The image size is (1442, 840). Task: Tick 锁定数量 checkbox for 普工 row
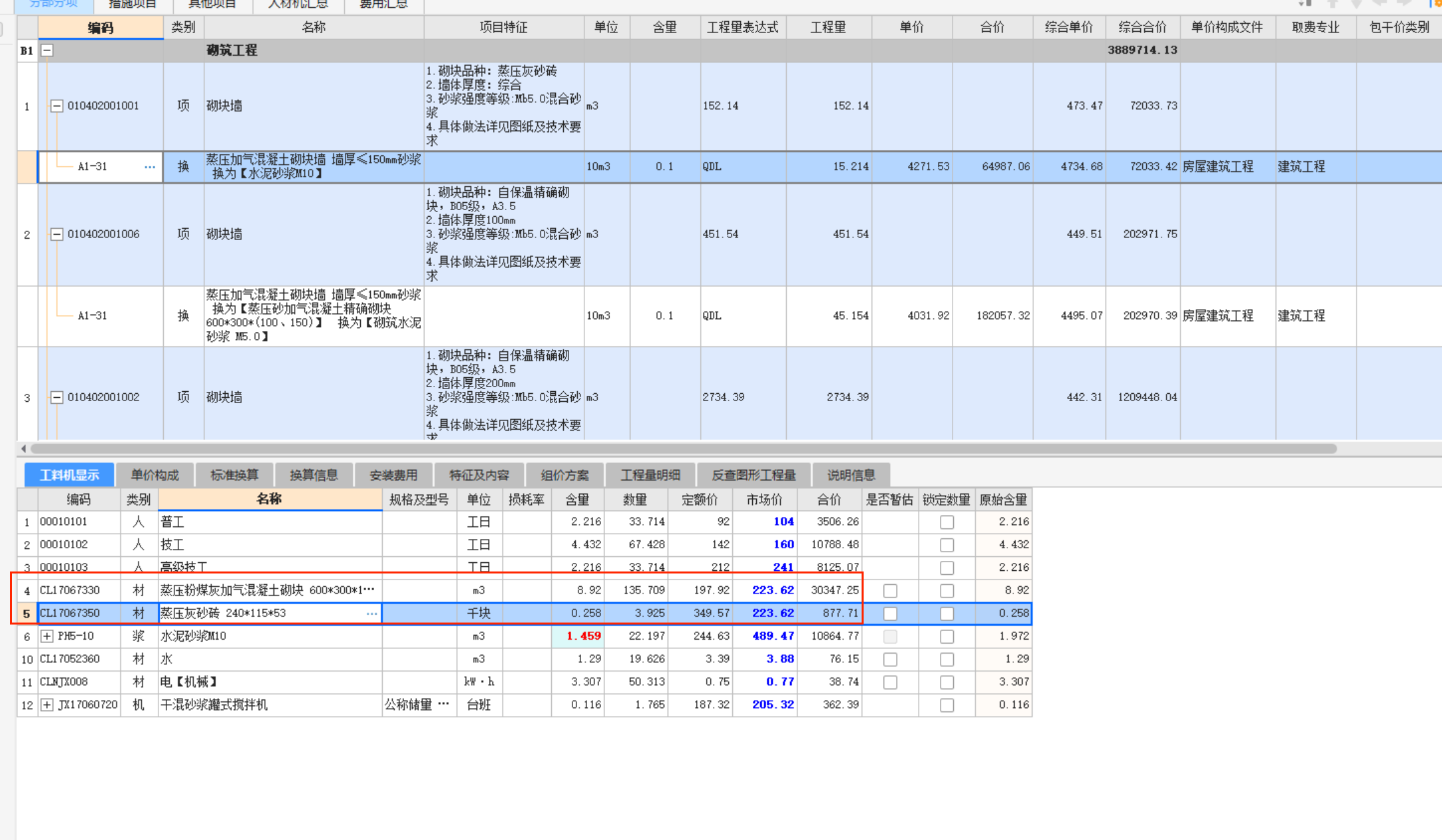[947, 522]
